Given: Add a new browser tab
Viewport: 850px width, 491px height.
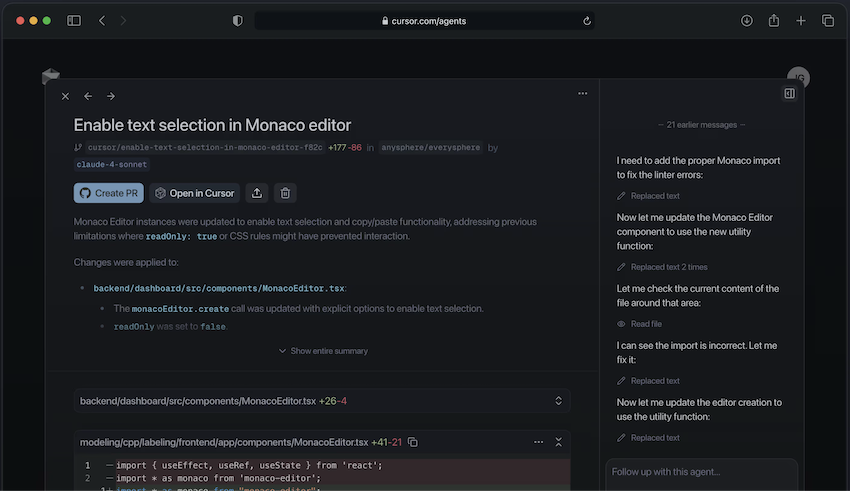Looking at the screenshot, I should [x=801, y=21].
